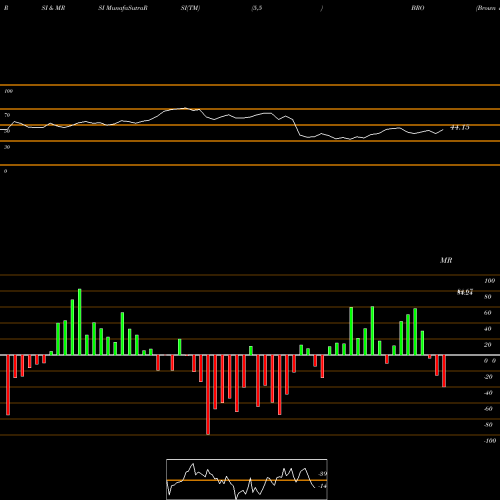Click the RSI line peak near 70 level

point(185,108)
